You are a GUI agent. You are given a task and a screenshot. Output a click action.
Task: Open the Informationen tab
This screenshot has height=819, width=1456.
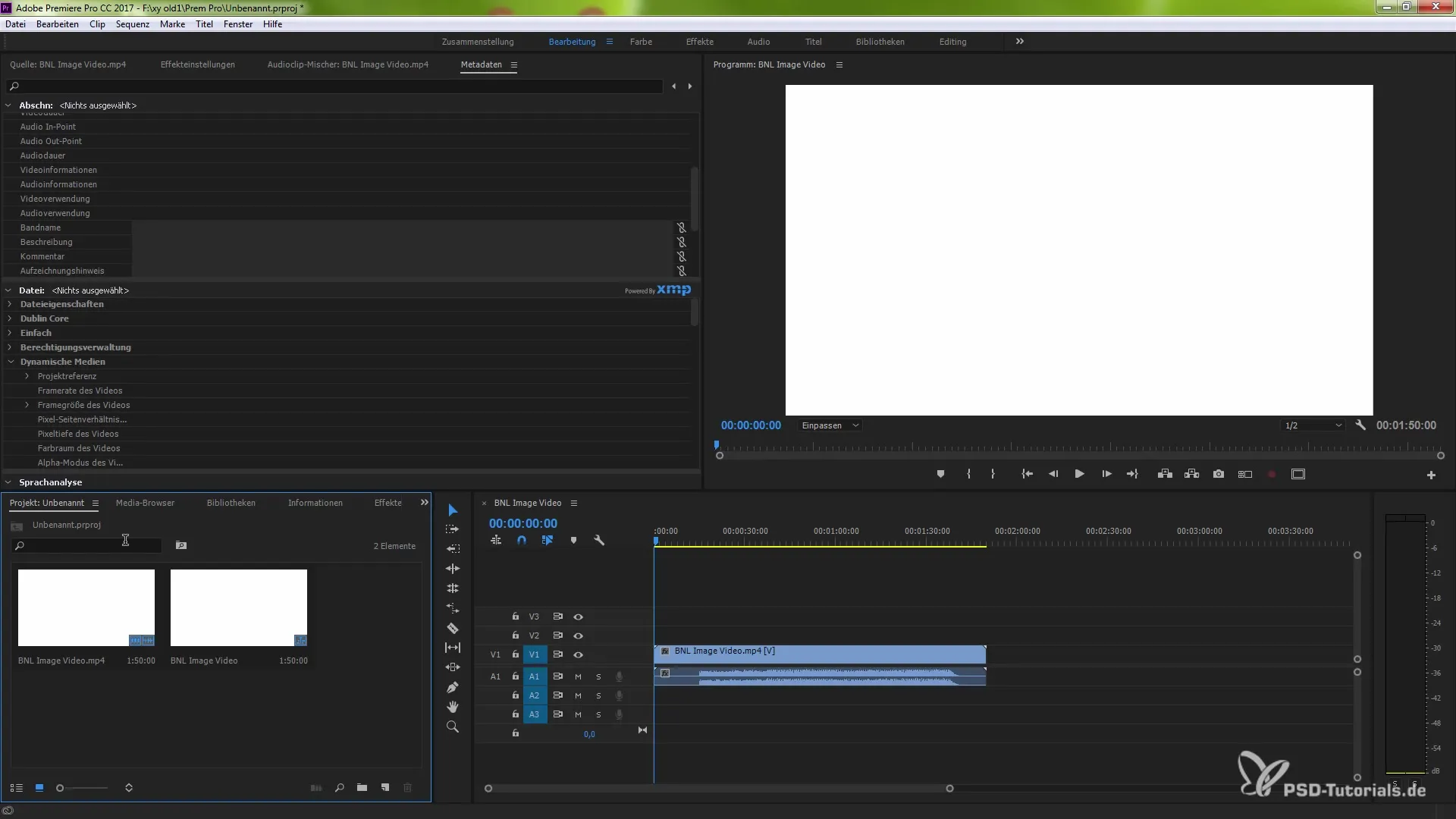point(315,503)
